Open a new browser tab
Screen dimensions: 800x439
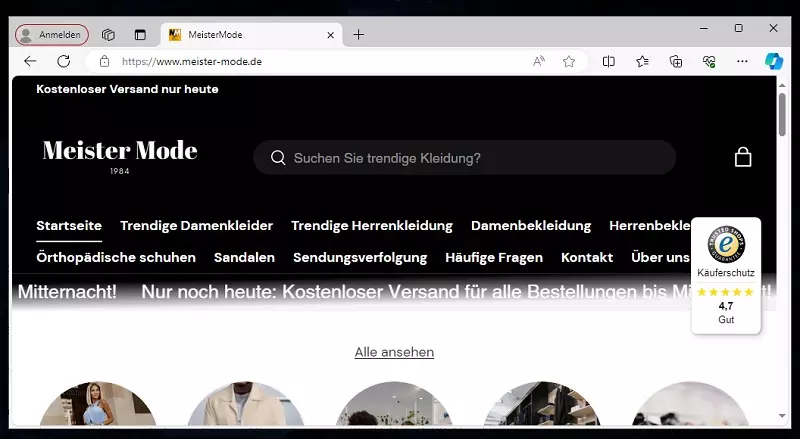pos(359,35)
